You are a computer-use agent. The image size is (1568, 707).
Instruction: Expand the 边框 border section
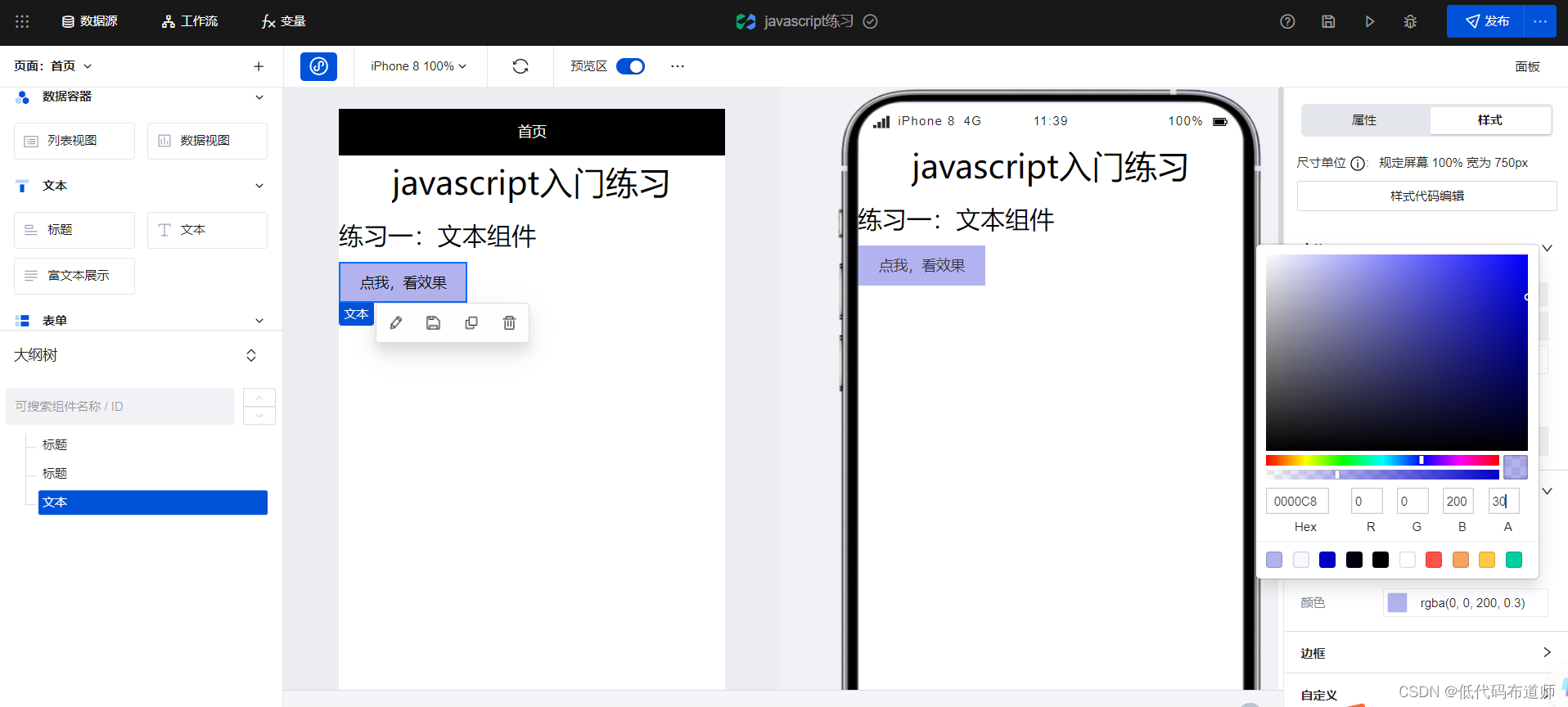[1546, 652]
